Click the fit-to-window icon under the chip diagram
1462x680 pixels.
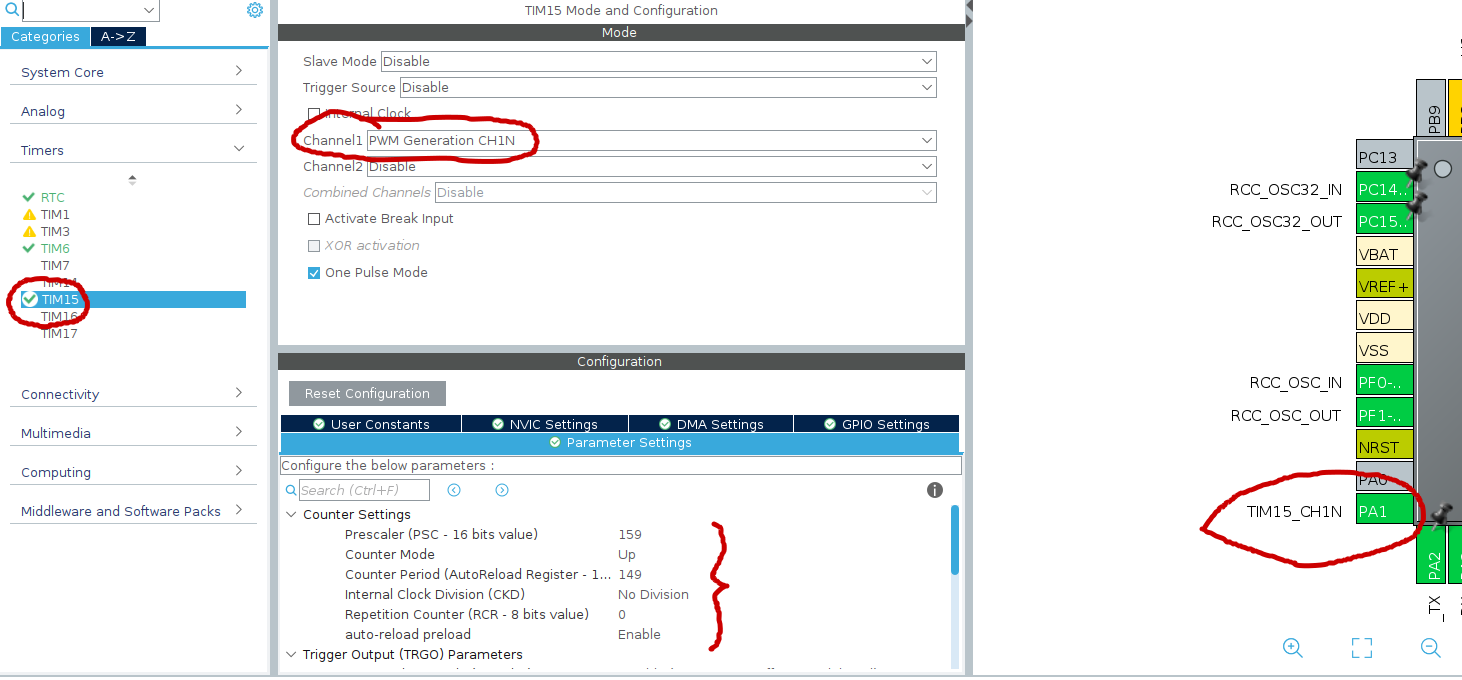[x=1362, y=648]
